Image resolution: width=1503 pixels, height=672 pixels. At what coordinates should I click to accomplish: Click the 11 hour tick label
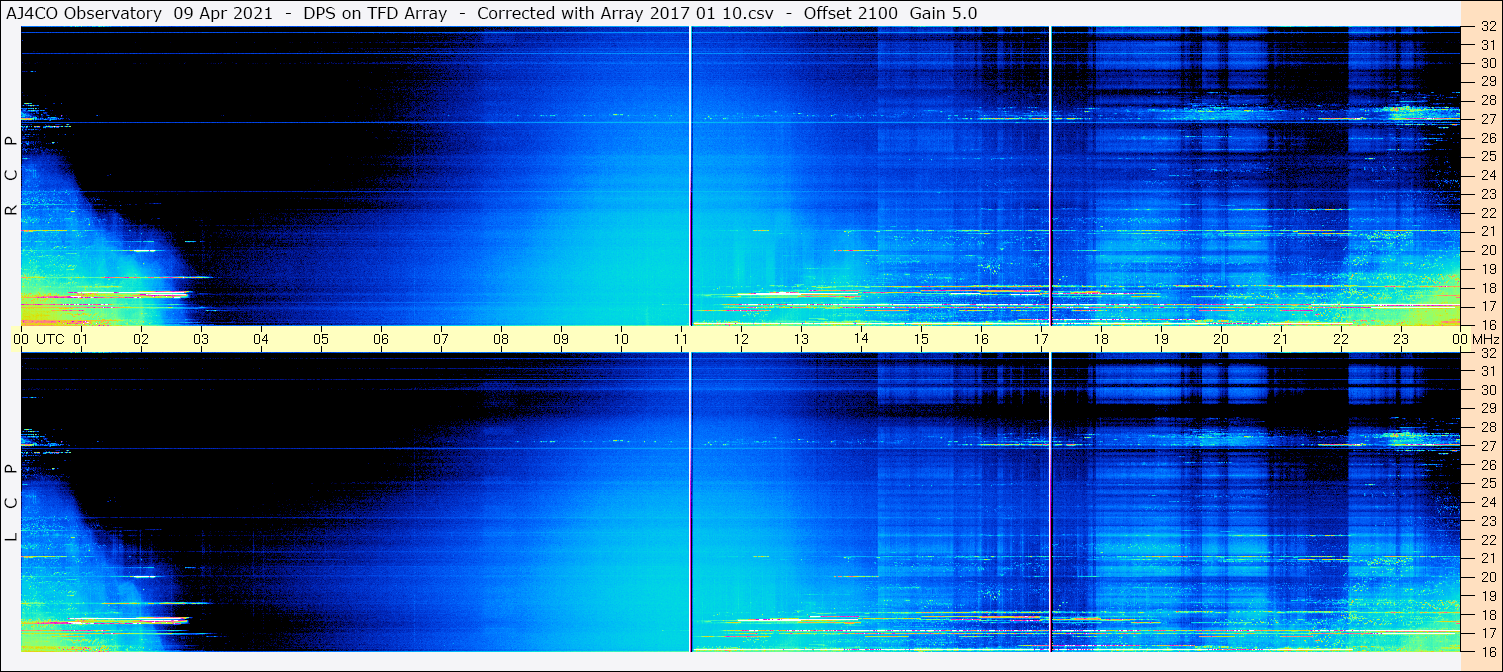(681, 339)
